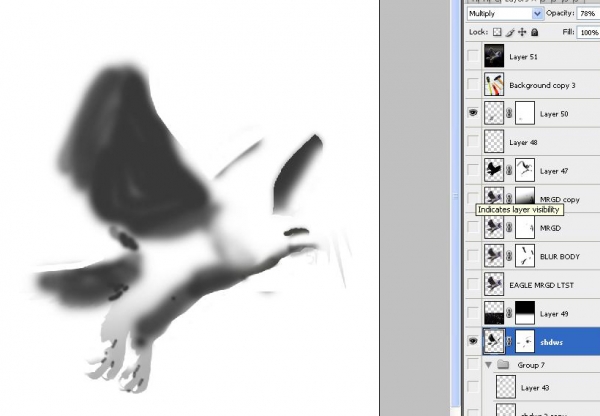This screenshot has width=600, height=416.
Task: Show Group 7 visibility box
Action: 473,364
